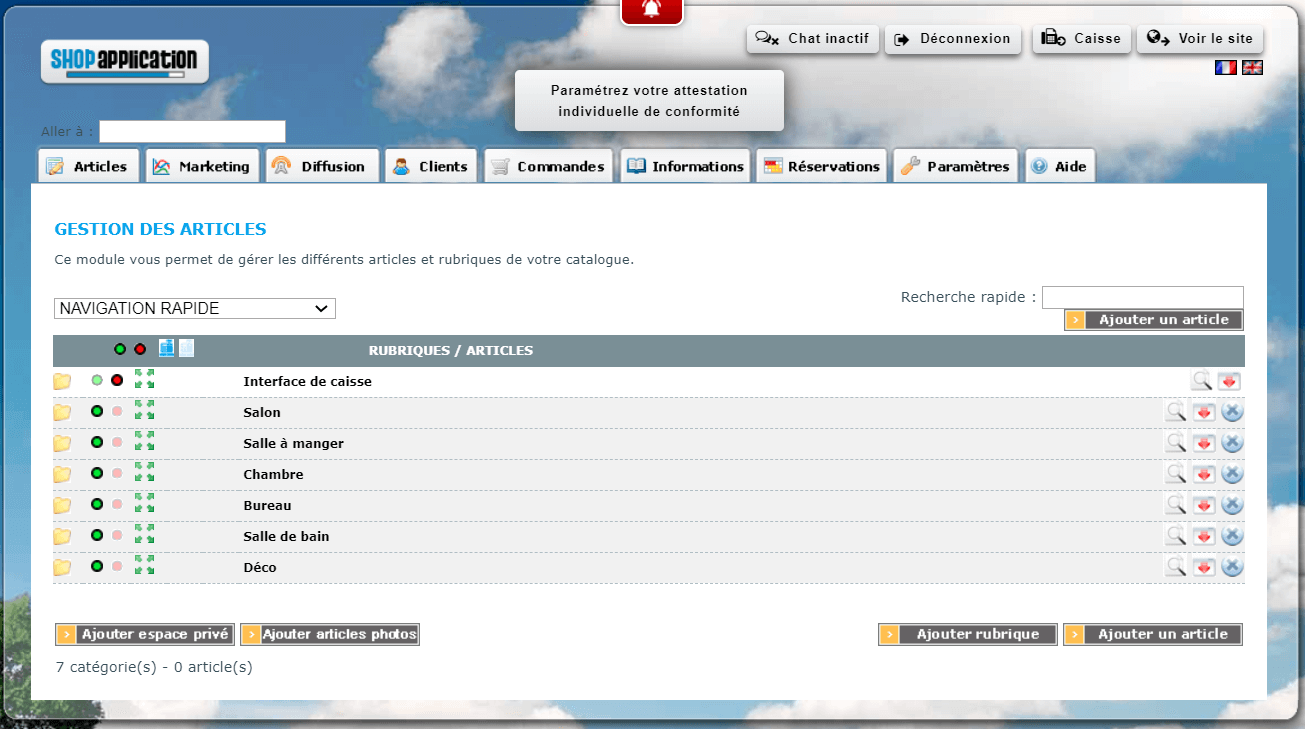Click the Déconnexion button

(x=953, y=39)
